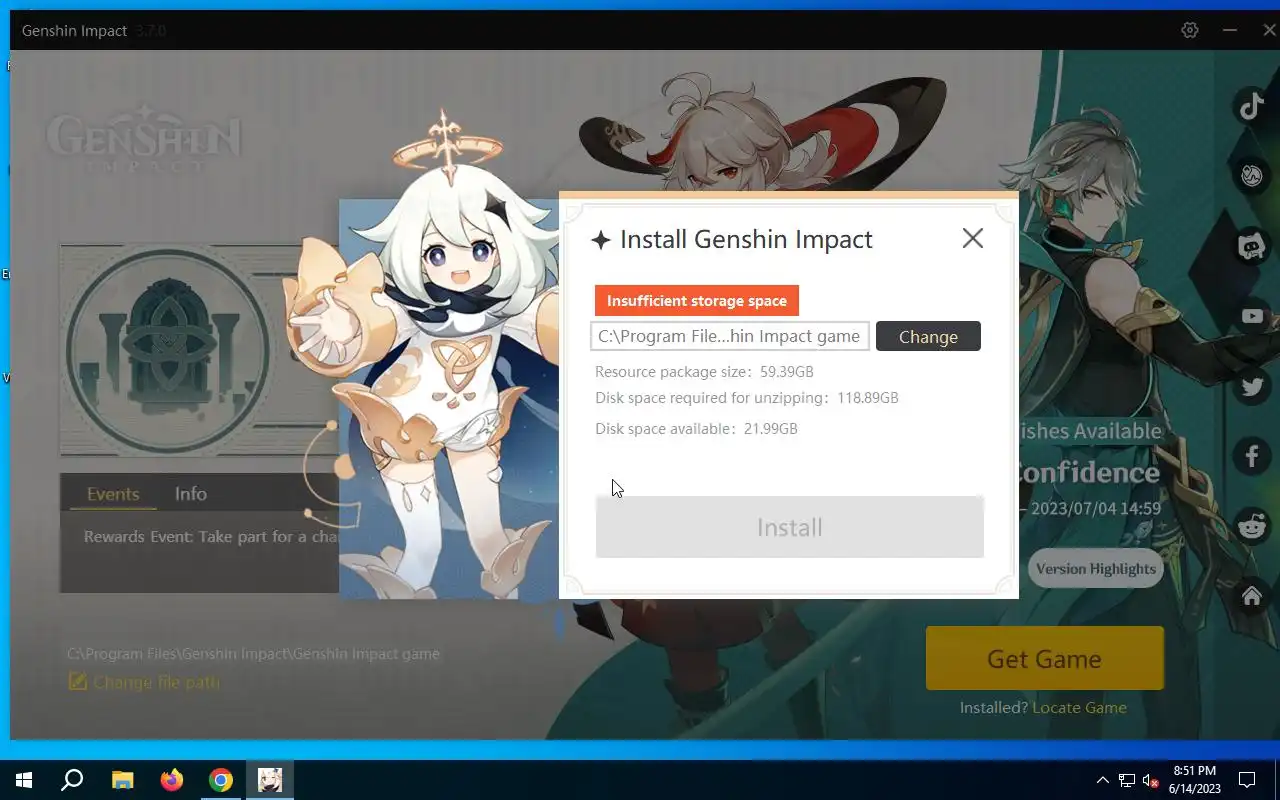This screenshot has width=1280, height=800.
Task: Click Disk space available 21.99GB text
Action: [696, 429]
